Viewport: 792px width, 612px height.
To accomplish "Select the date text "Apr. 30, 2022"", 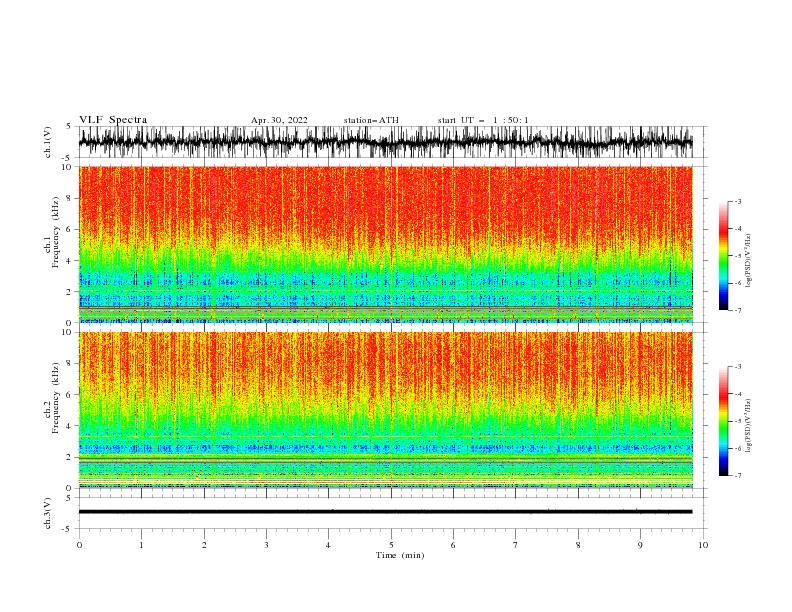I will point(279,120).
